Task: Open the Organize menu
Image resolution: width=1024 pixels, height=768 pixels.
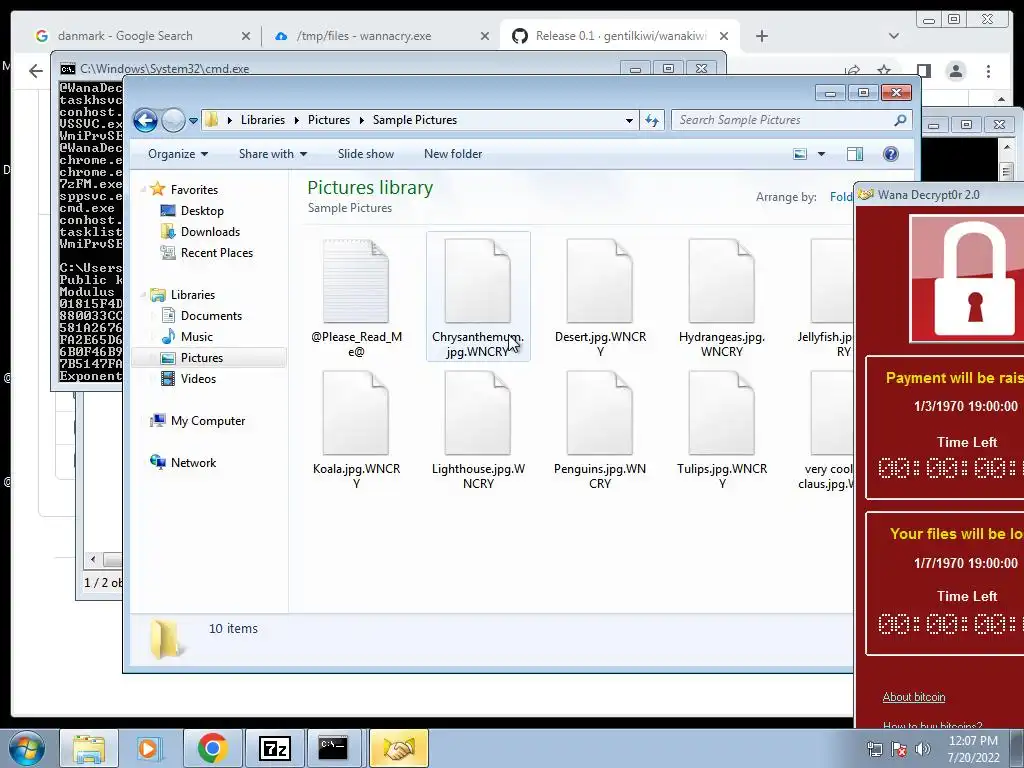Action: point(178,154)
